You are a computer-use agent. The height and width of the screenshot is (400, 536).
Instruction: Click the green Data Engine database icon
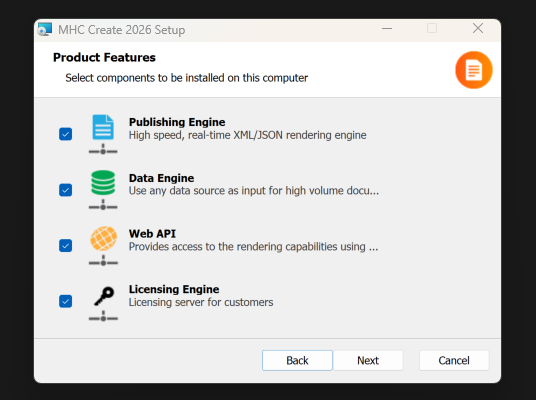coord(103,183)
